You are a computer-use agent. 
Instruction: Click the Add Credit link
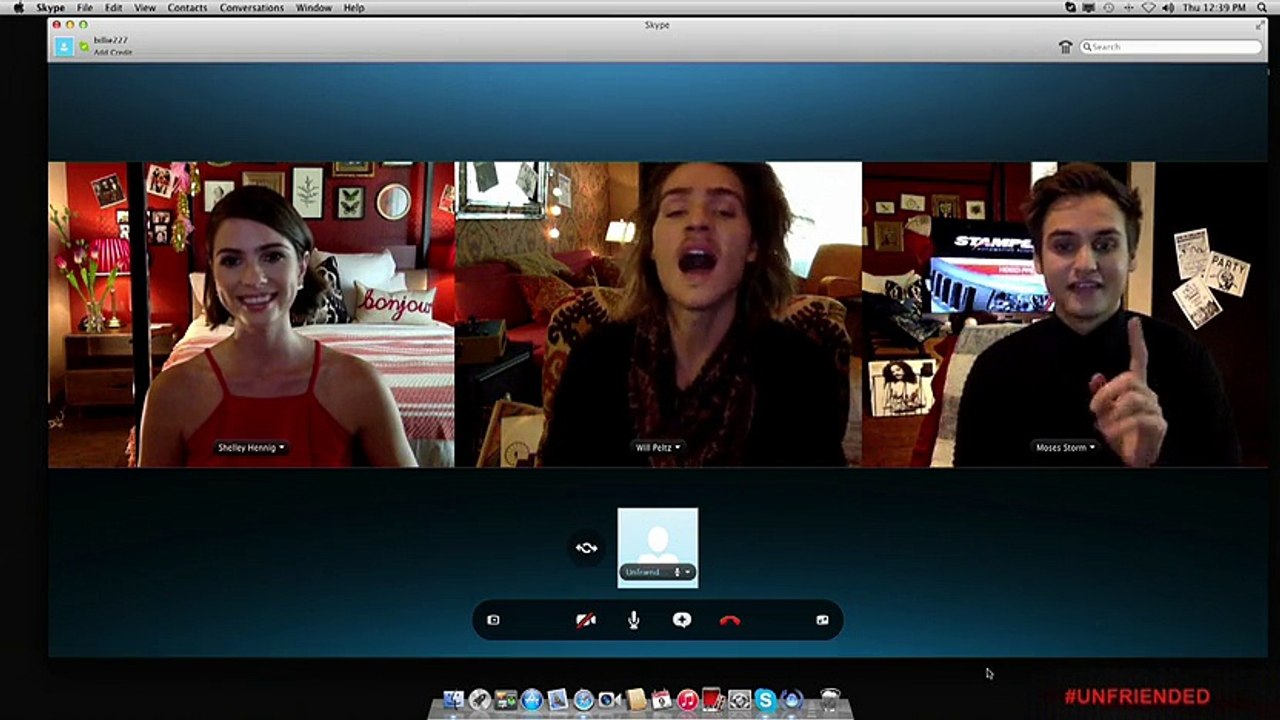pos(112,52)
